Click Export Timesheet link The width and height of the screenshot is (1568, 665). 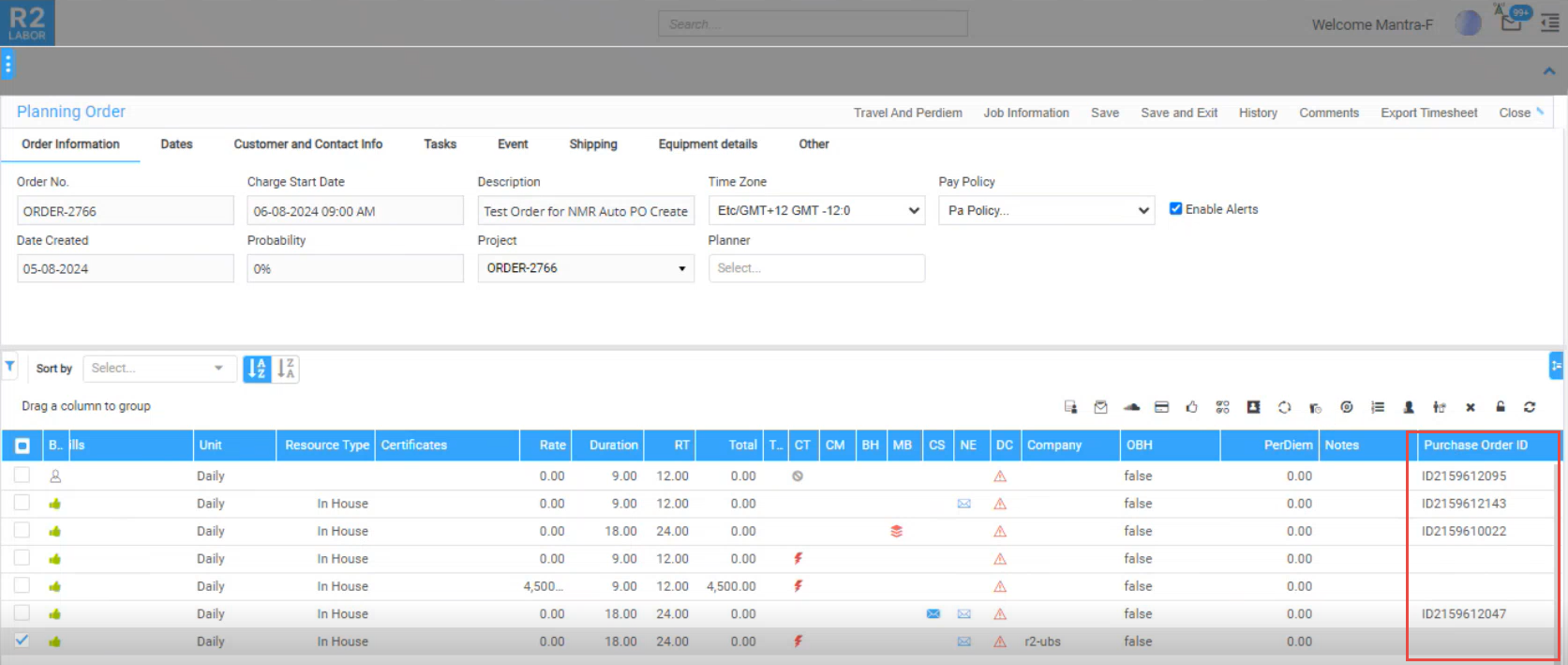(1428, 113)
